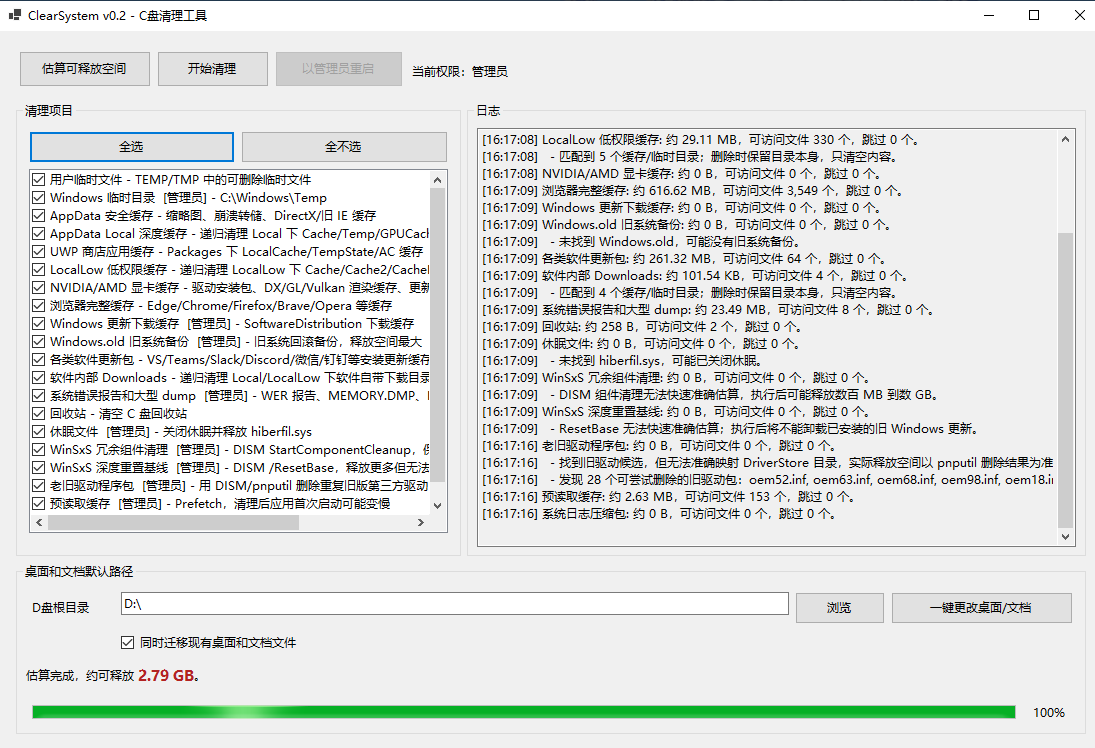The height and width of the screenshot is (748, 1095).
Task: Click log line 发现 28 个可尝试删除的旧驱动包
Action: click(x=767, y=480)
